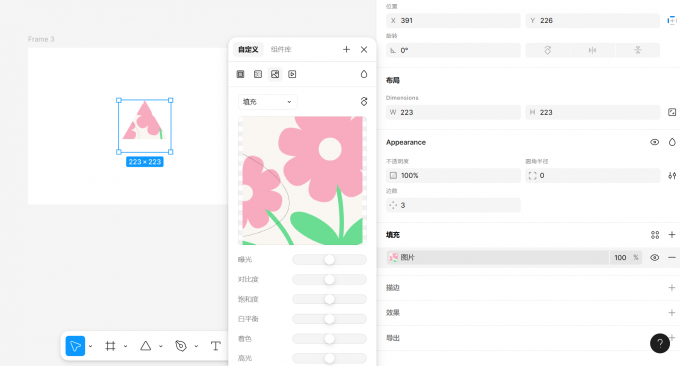Screen dimensions: 680x366
Task: Click the X position field 391
Action: (x=453, y=20)
